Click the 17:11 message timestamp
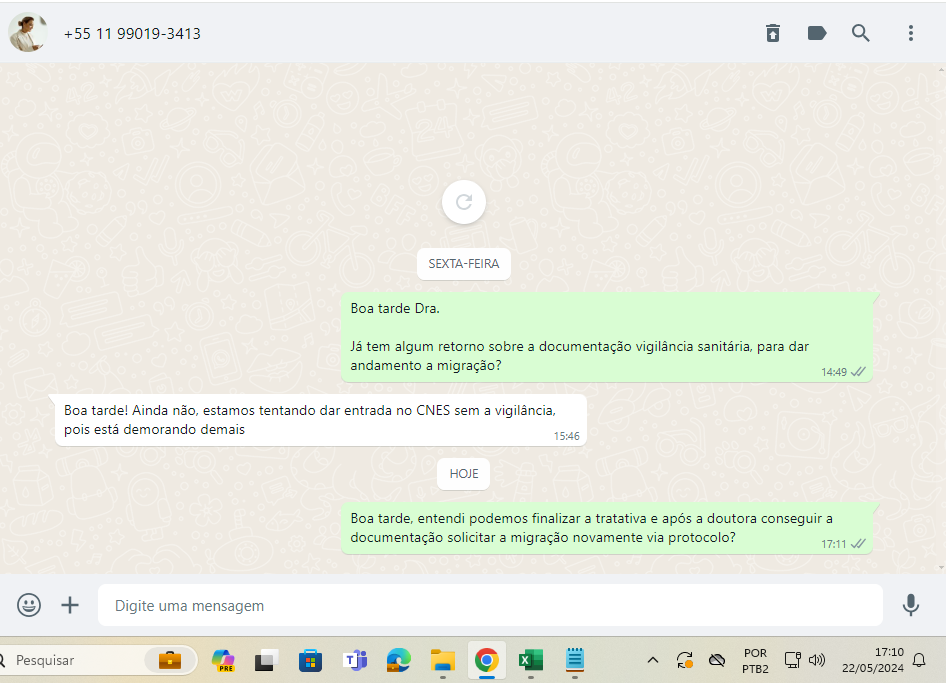Screen dimensions: 946x683 pos(834,544)
